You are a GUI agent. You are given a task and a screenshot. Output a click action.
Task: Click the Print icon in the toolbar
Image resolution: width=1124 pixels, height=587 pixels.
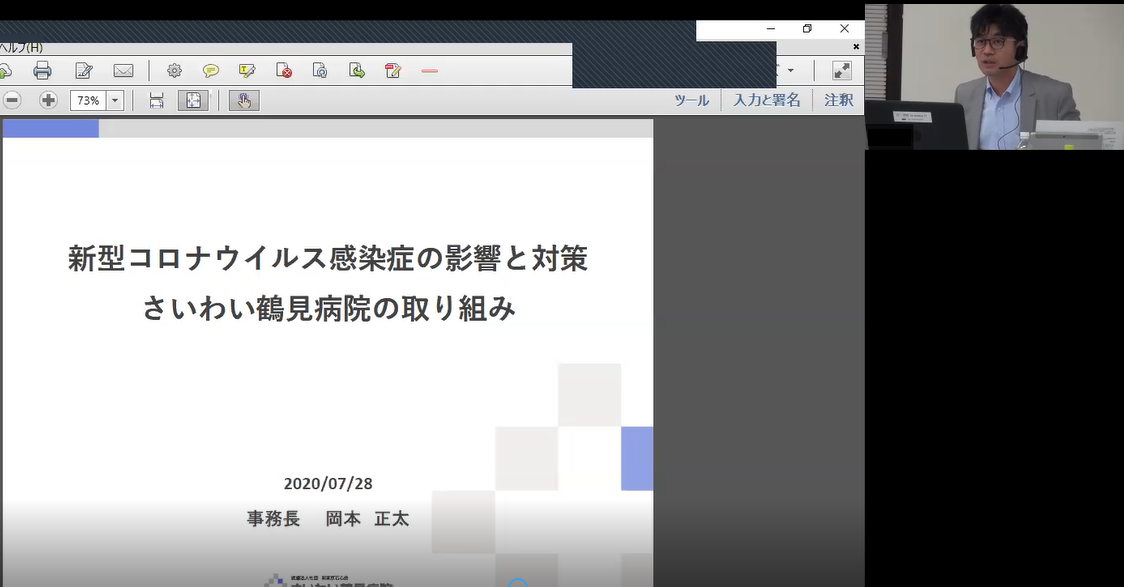pyautogui.click(x=42, y=70)
